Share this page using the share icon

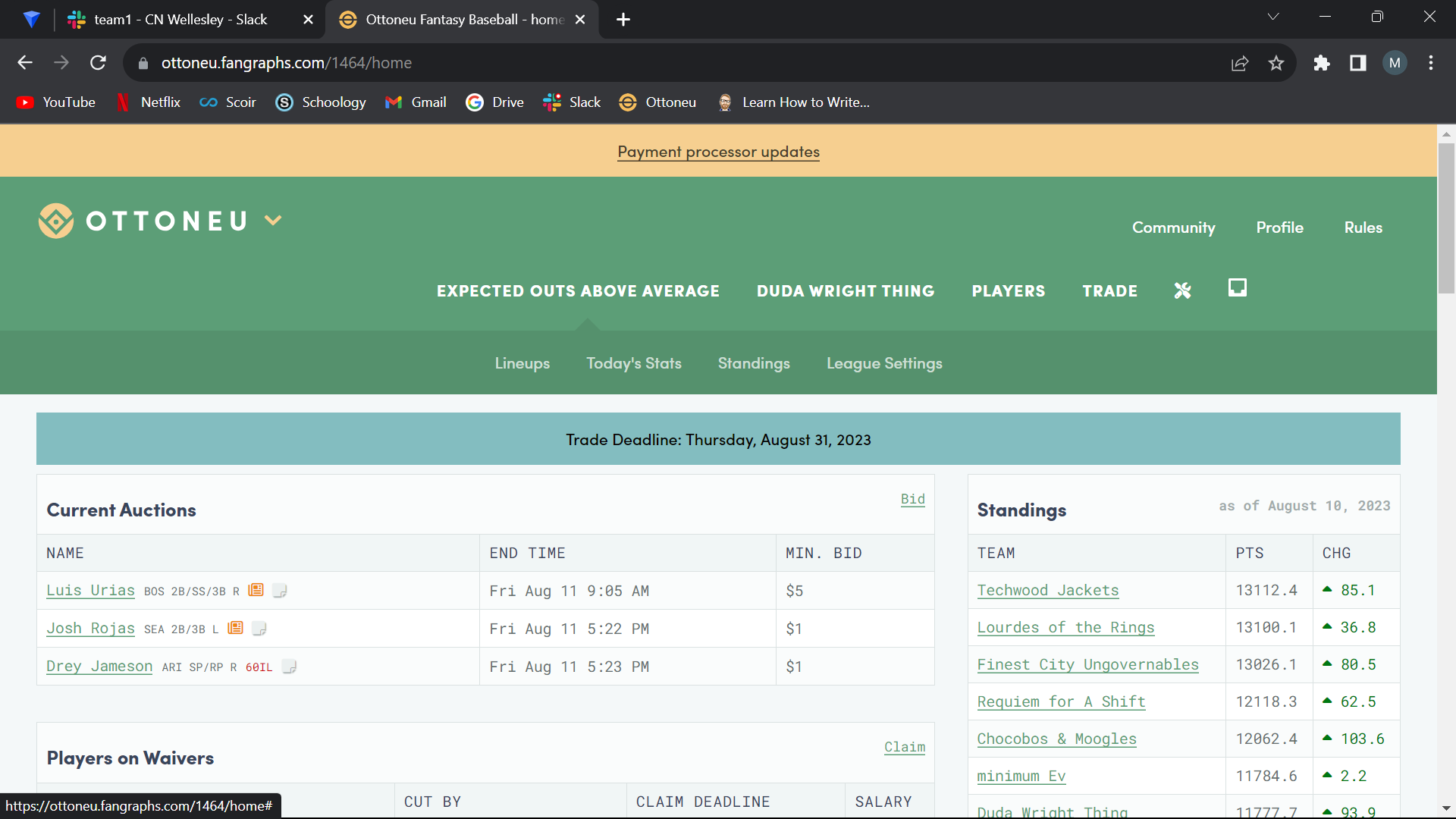1240,63
